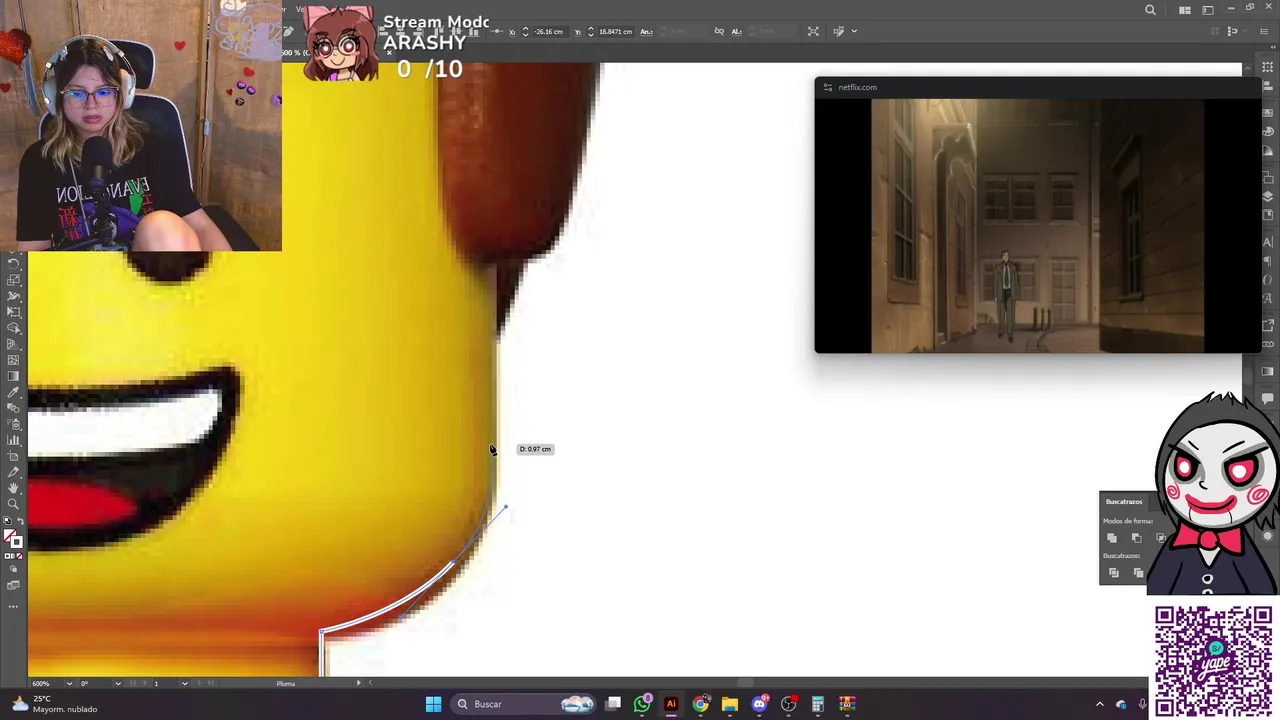Open Task View on taskbar
Image resolution: width=1280 pixels, height=720 pixels.
coord(613,704)
